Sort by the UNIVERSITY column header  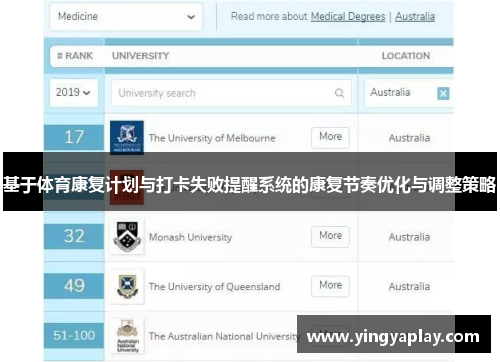[x=141, y=56]
